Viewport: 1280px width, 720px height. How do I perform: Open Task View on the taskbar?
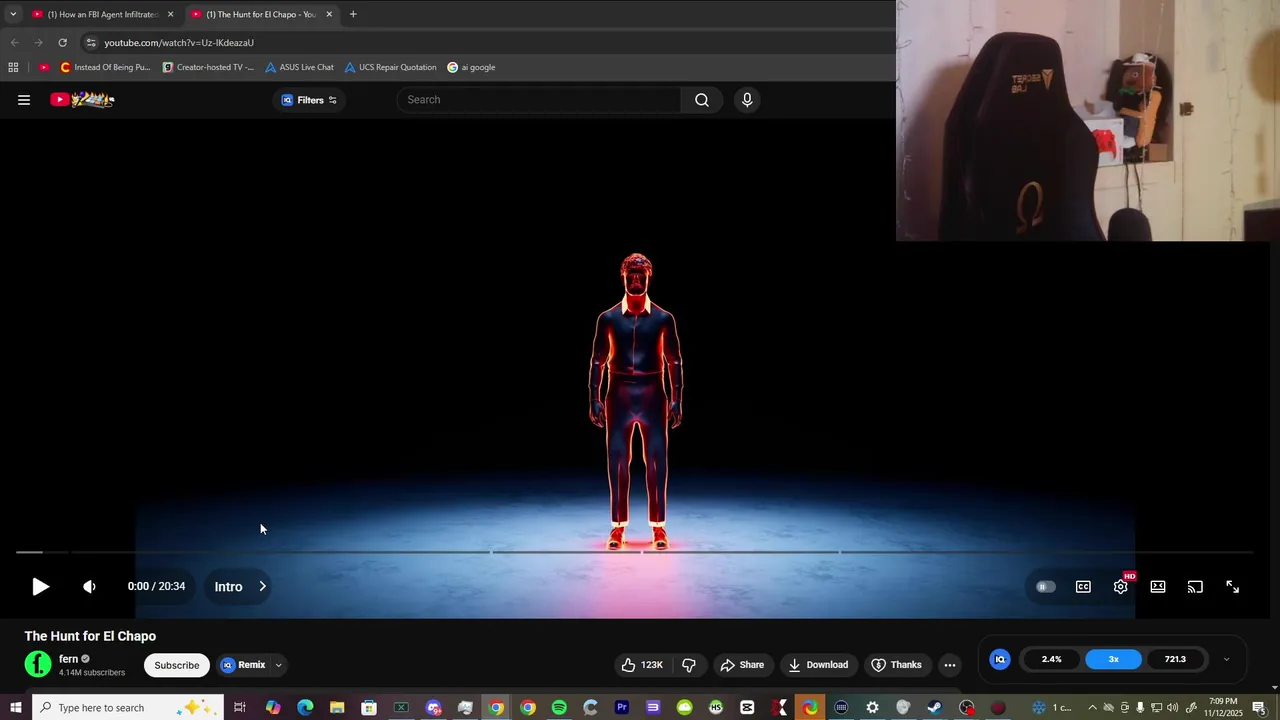240,708
